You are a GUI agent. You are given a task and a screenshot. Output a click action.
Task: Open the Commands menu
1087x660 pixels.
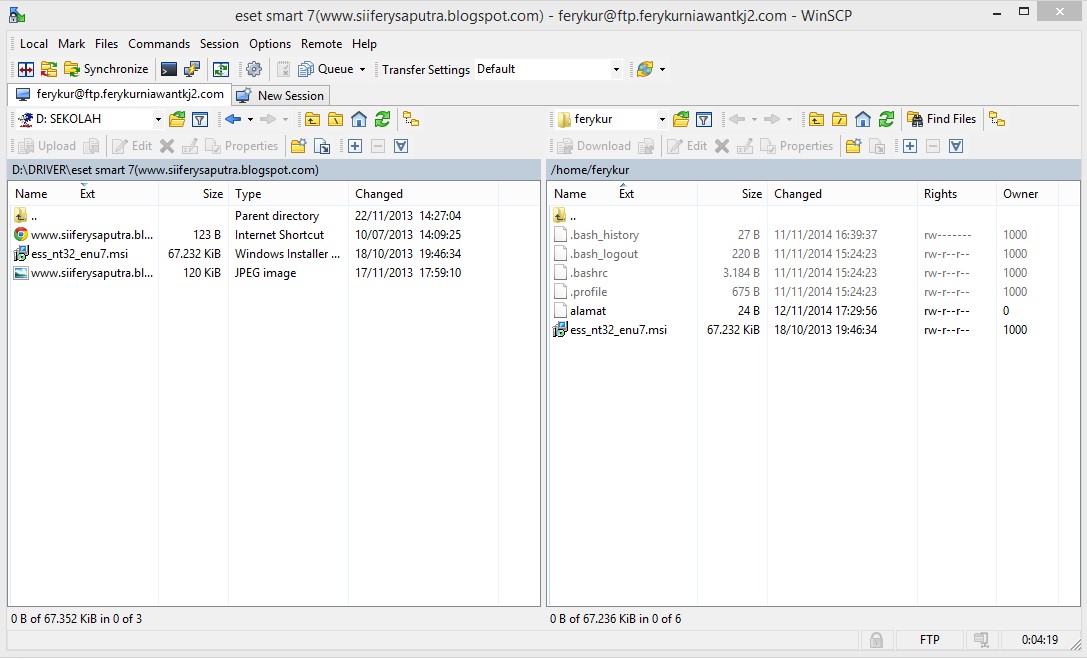[x=159, y=44]
